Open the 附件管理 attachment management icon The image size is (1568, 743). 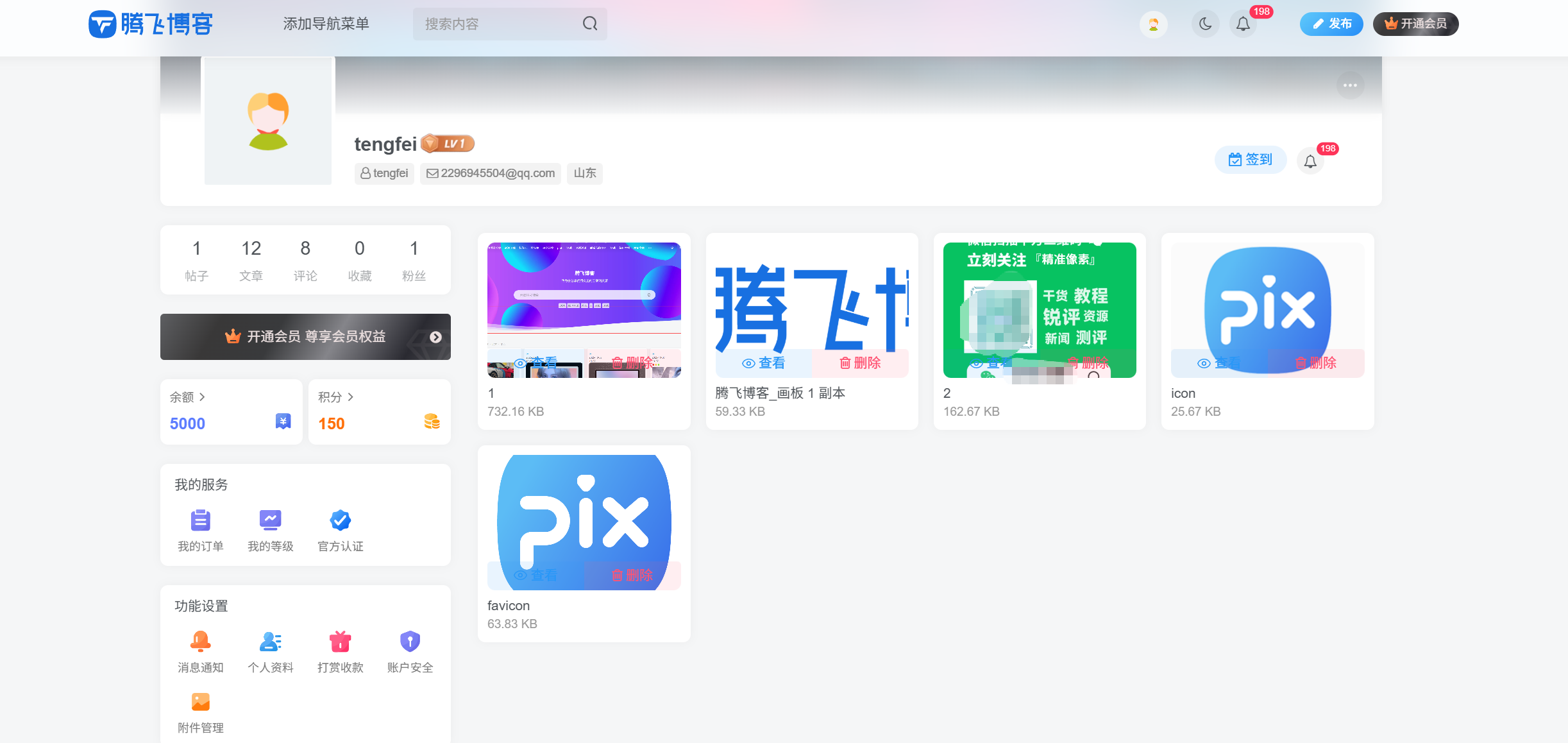(200, 701)
